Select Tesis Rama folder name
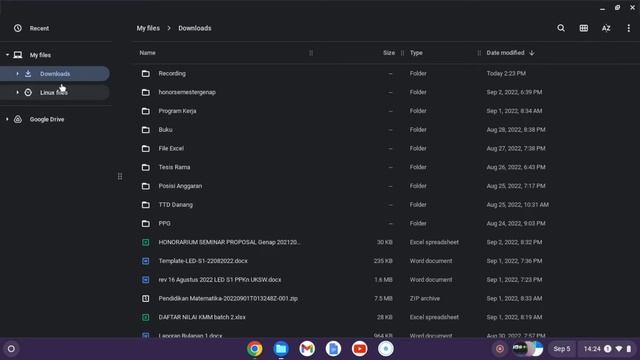Viewport: 640px width, 360px height. click(174, 167)
